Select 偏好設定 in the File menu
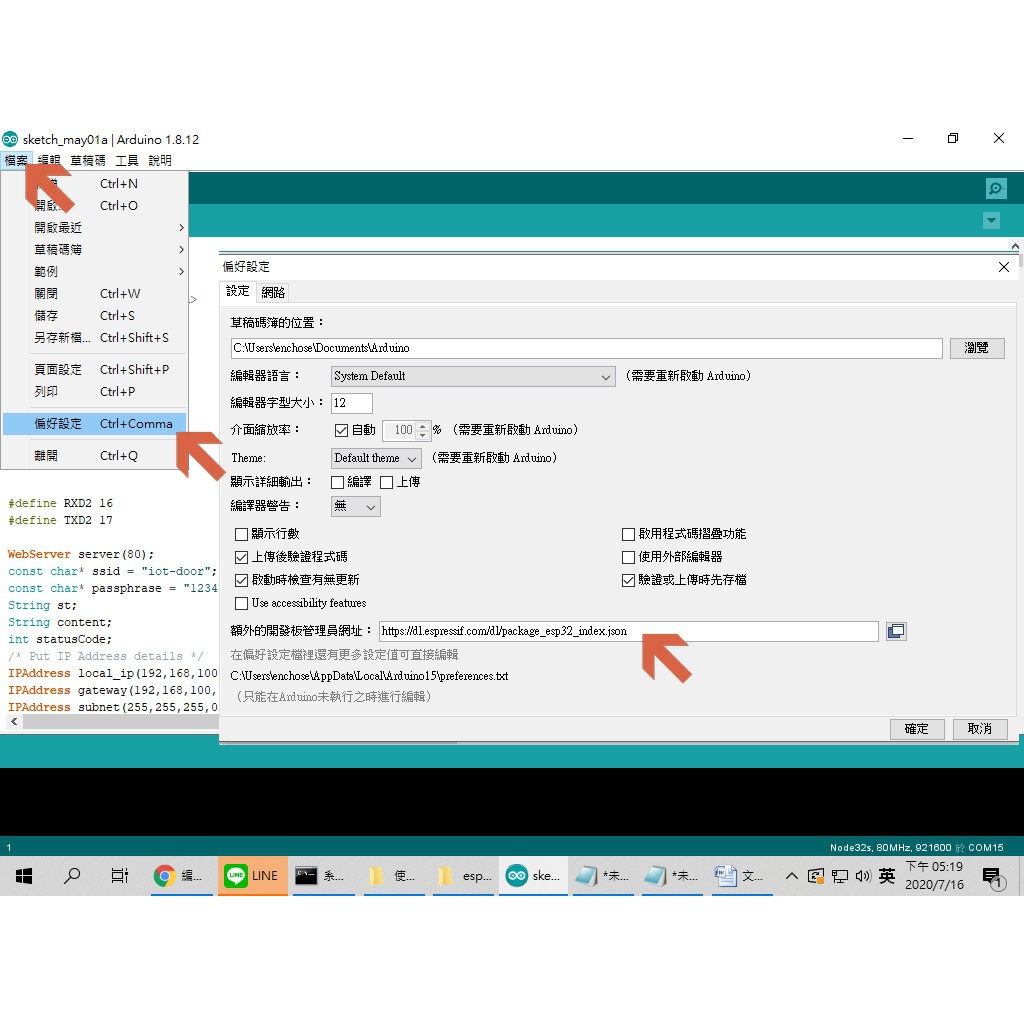This screenshot has width=1024, height=1024. tap(95, 424)
